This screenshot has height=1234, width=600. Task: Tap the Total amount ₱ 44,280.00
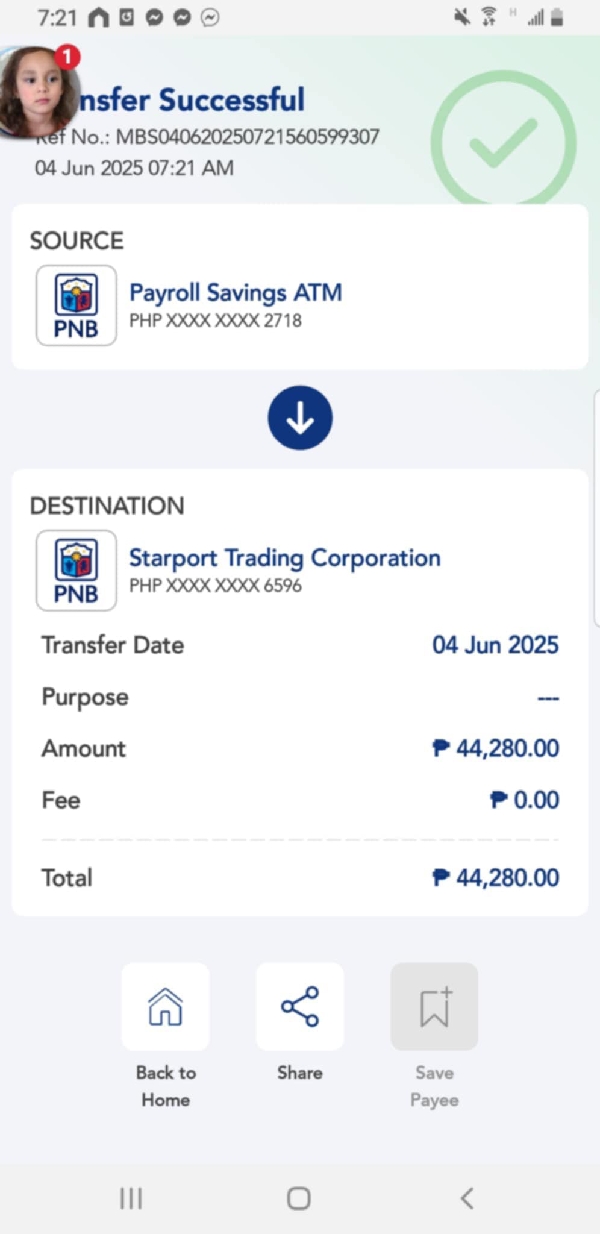[495, 878]
